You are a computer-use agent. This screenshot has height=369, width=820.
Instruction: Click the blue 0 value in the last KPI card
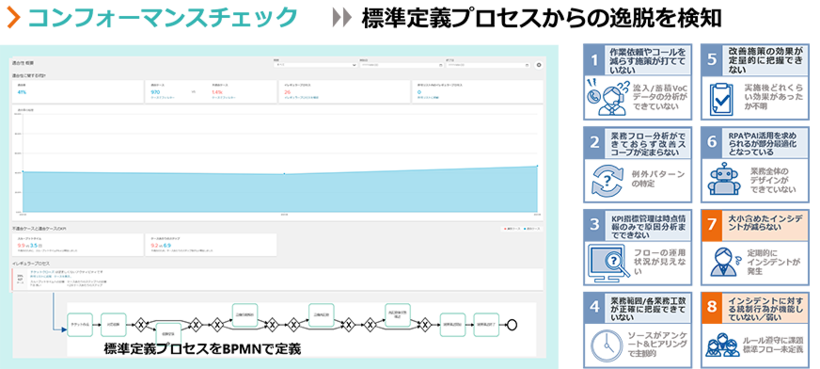[x=419, y=91]
